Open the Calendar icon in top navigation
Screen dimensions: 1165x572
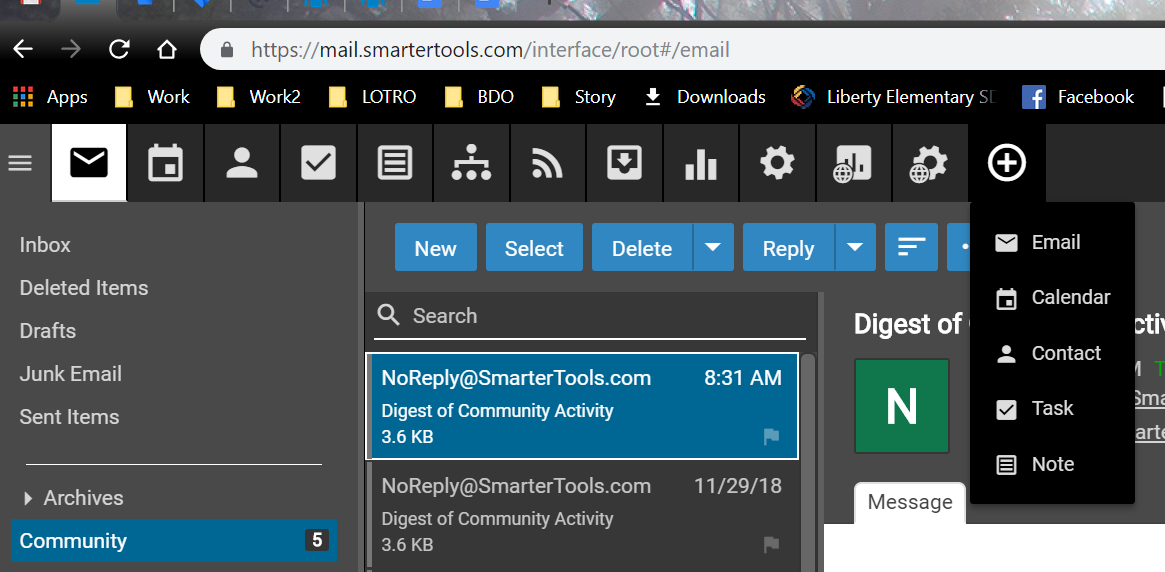165,163
